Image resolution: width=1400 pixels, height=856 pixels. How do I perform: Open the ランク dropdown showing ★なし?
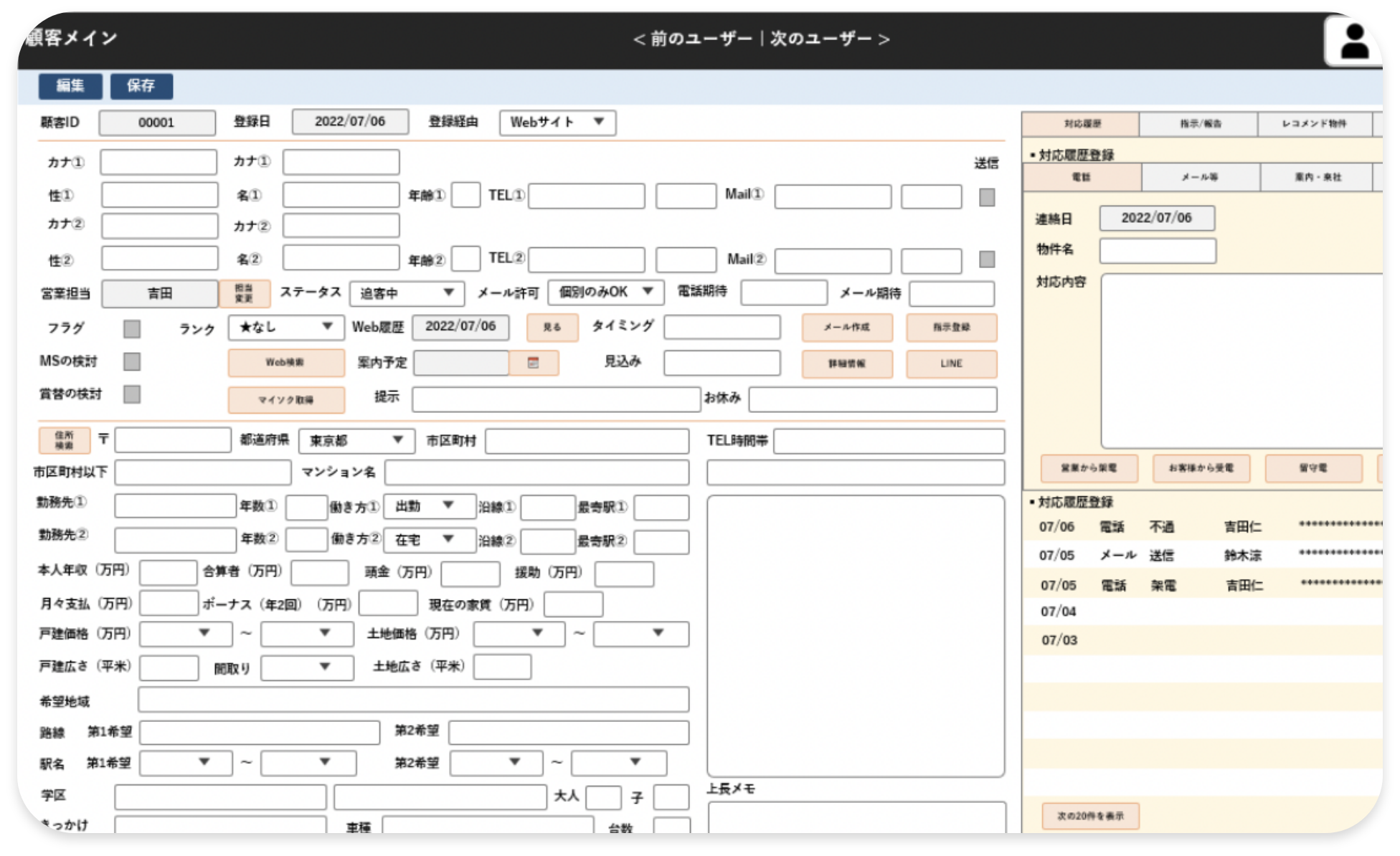click(x=285, y=328)
